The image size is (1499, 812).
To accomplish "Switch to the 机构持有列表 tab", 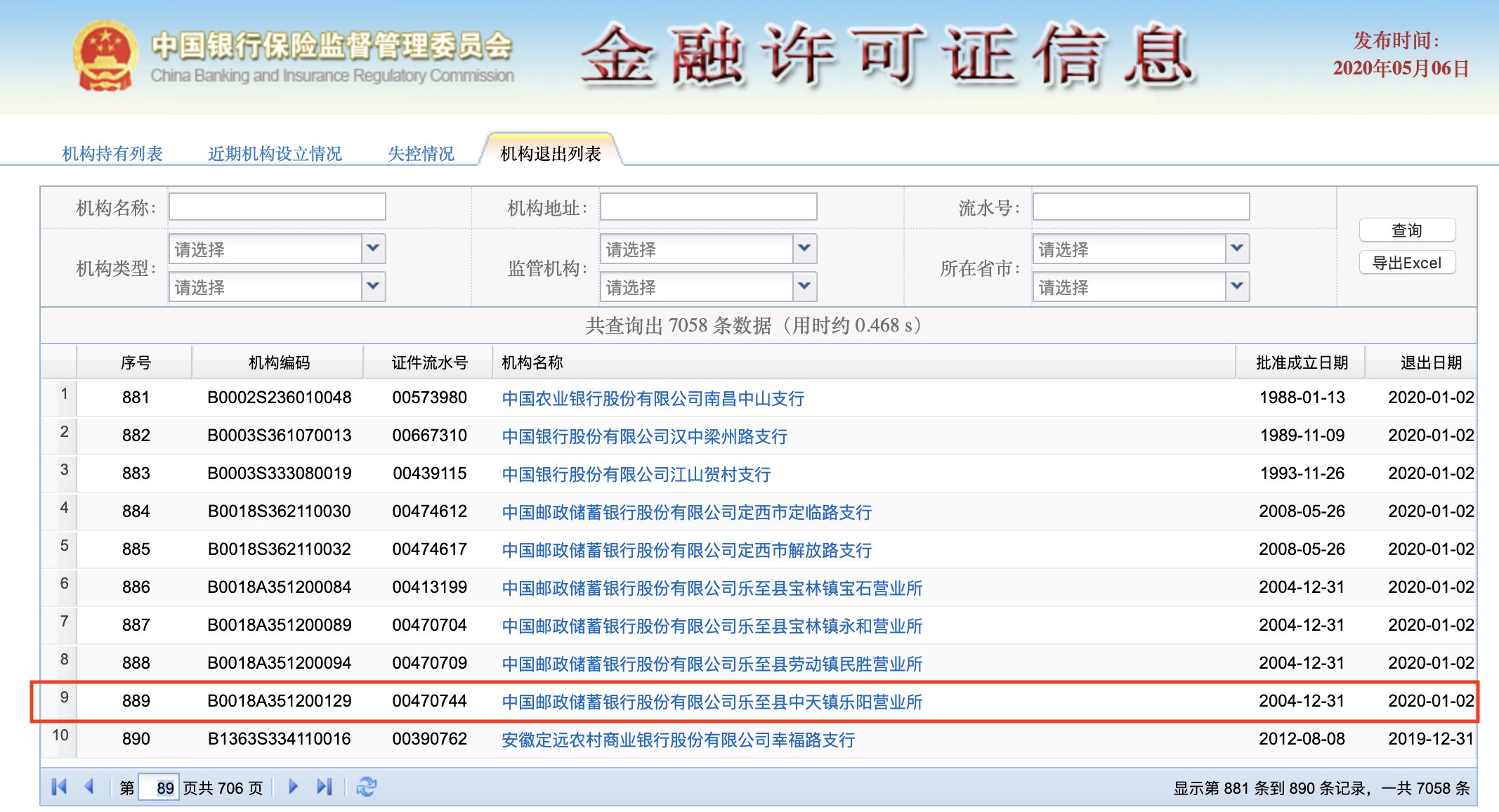I will pos(114,152).
